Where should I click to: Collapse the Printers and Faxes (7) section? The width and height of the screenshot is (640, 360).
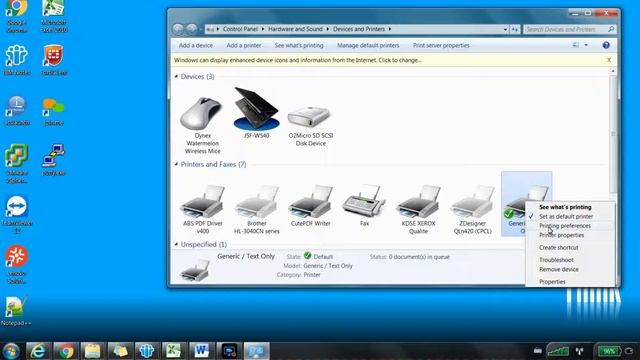pyautogui.click(x=176, y=164)
